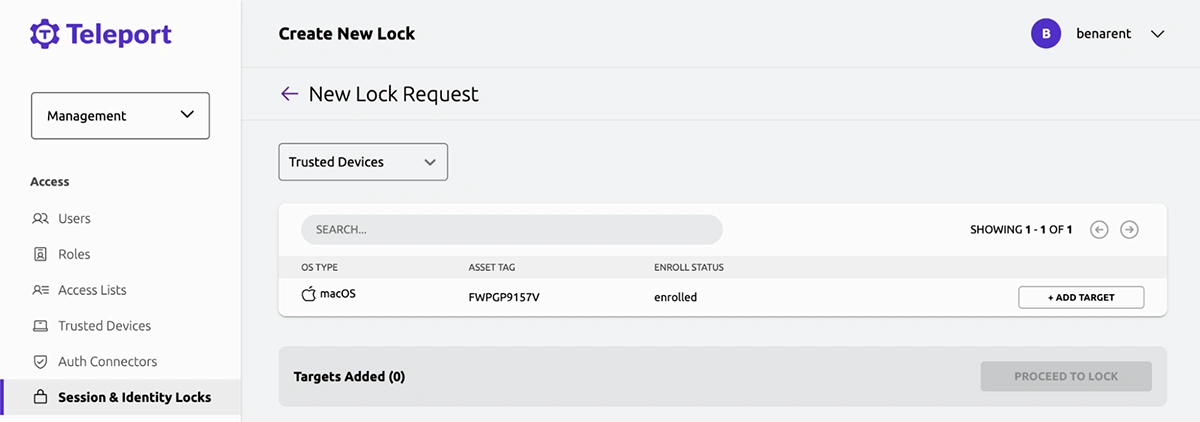Click the Teleport gear logo icon
The height and width of the screenshot is (422, 1200).
coord(44,34)
